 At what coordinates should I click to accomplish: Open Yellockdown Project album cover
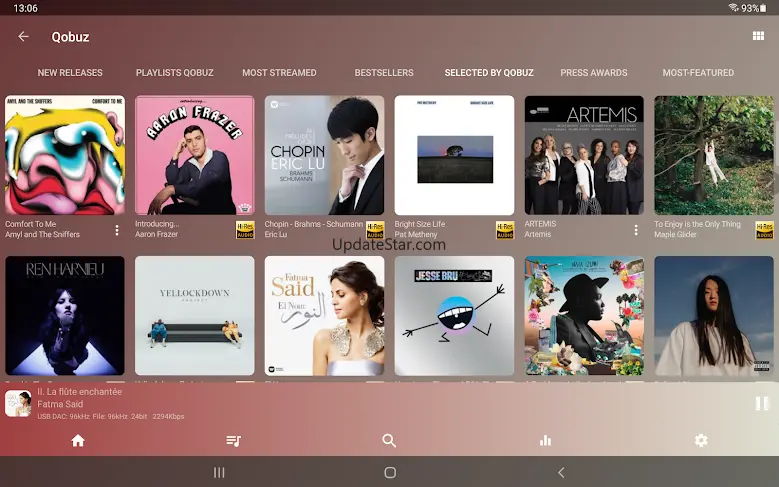[195, 316]
